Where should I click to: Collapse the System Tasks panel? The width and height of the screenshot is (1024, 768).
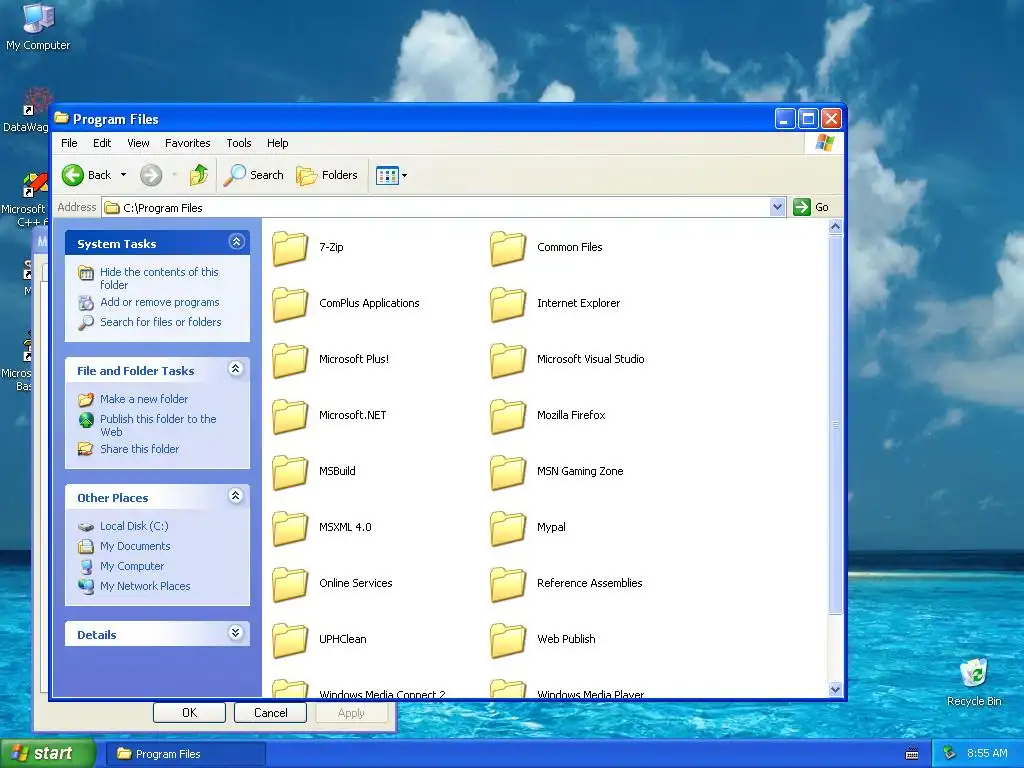[x=236, y=242]
